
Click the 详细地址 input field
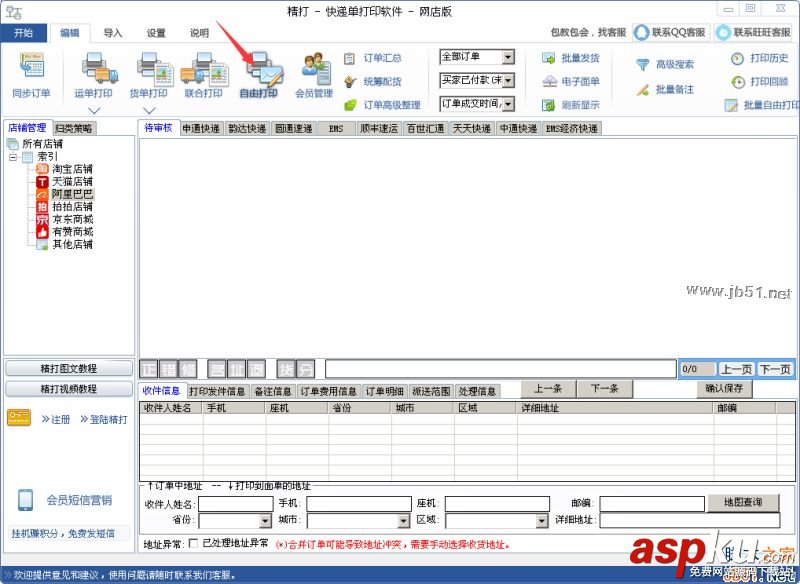[690, 520]
